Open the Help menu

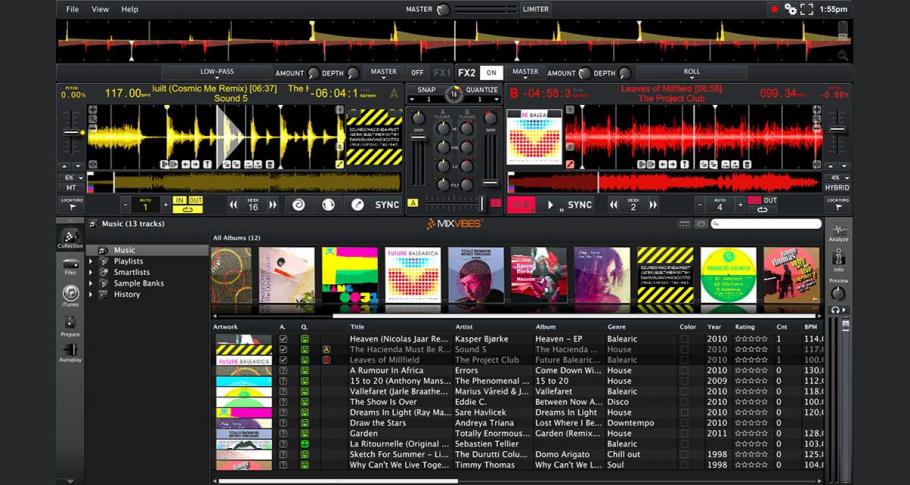[130, 9]
